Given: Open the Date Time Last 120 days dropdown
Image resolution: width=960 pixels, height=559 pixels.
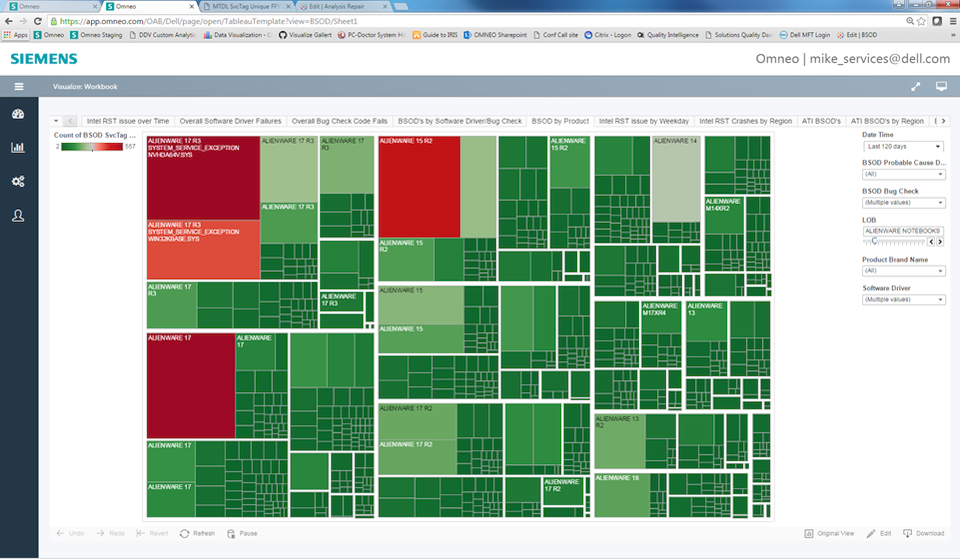Looking at the screenshot, I should pos(903,146).
